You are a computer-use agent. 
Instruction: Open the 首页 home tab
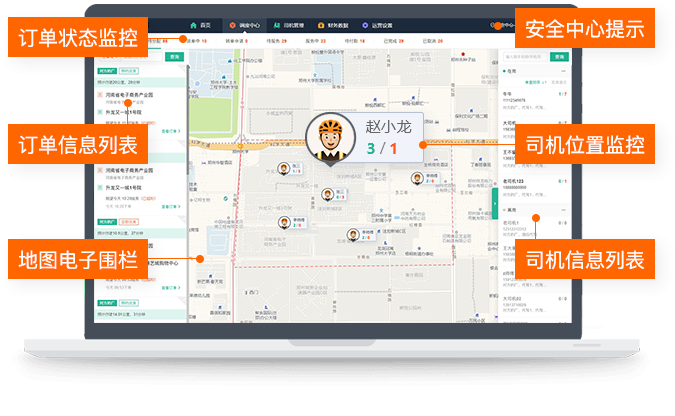tap(203, 23)
